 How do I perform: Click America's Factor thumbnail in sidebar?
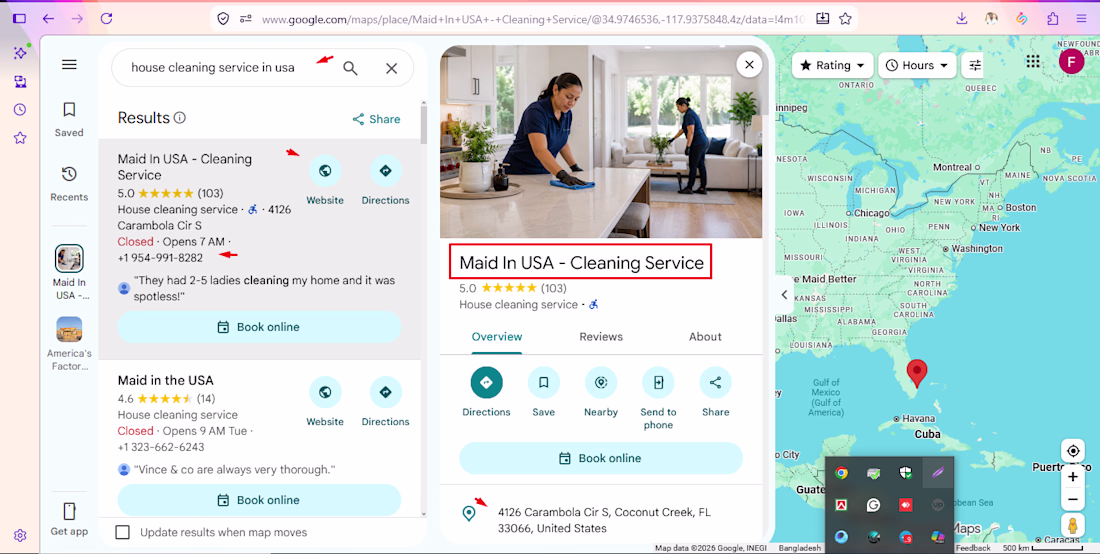69,329
